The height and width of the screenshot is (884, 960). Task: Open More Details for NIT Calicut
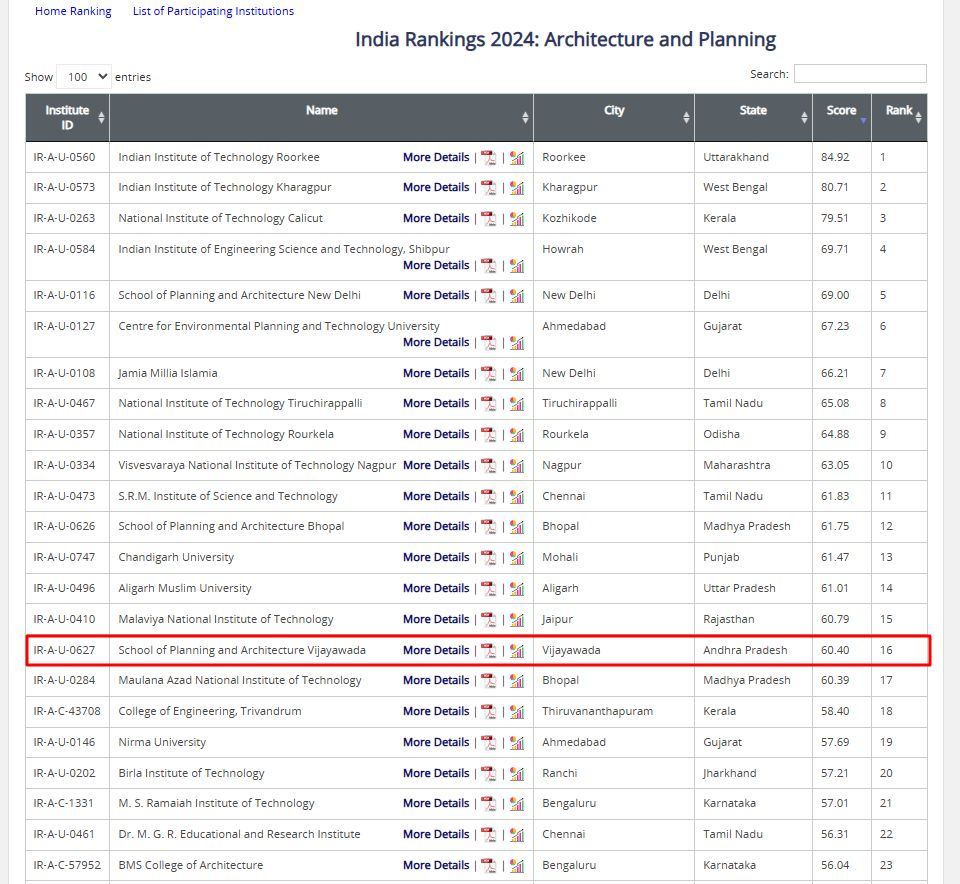tap(436, 218)
